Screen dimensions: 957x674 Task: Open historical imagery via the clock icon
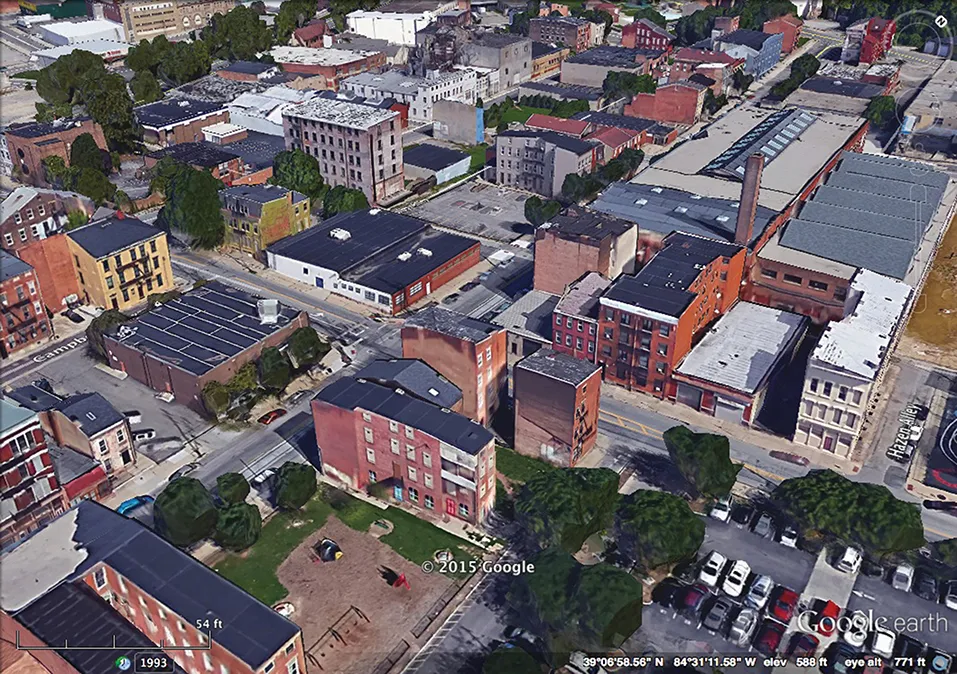click(x=122, y=662)
